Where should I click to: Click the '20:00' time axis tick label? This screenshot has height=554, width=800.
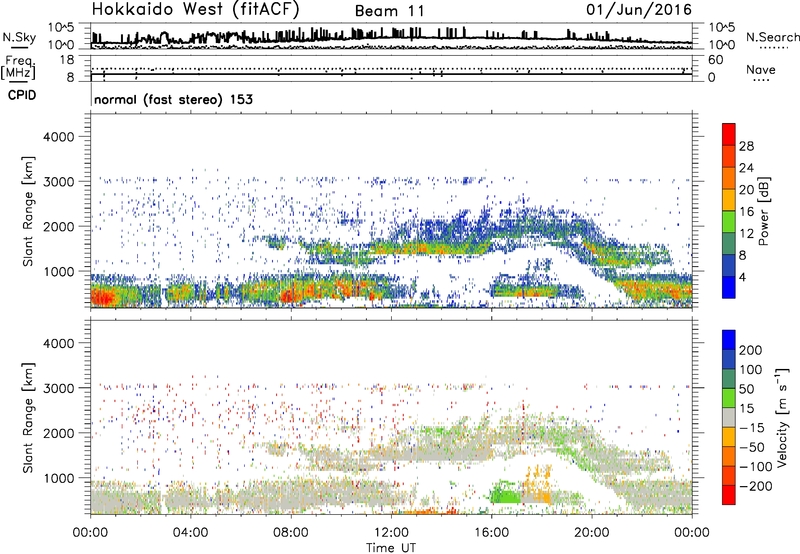592,533
